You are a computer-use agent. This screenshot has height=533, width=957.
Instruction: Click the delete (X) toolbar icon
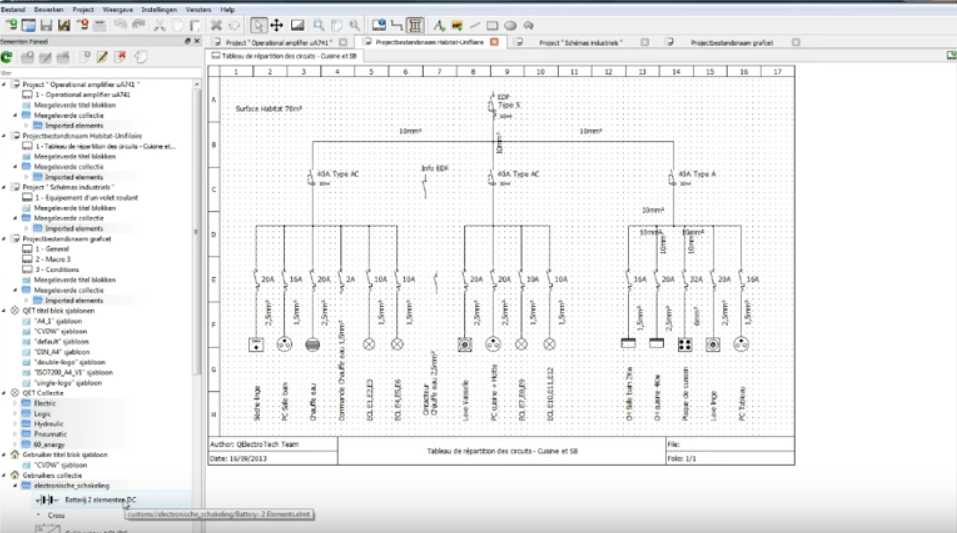[216, 24]
